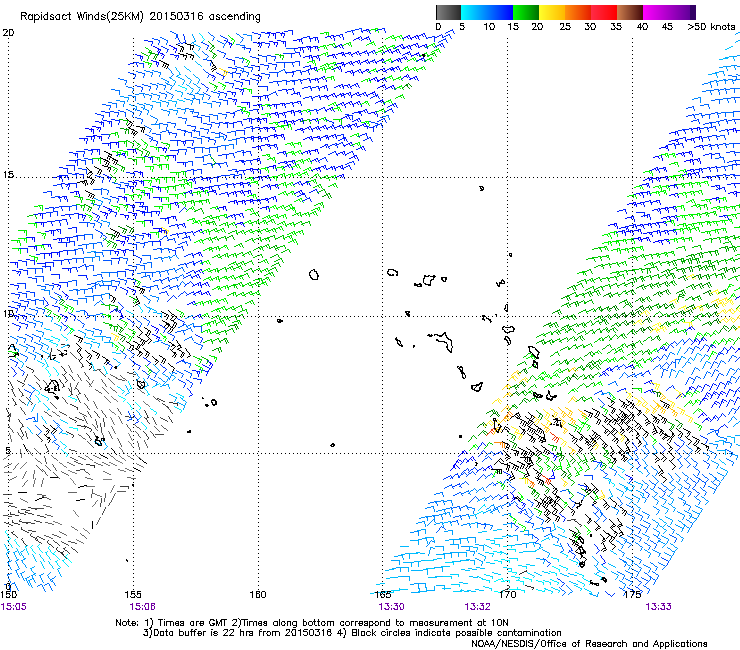The width and height of the screenshot is (740, 650).
Task: Click latitude label '20' on left axis
Action: click(x=8, y=33)
